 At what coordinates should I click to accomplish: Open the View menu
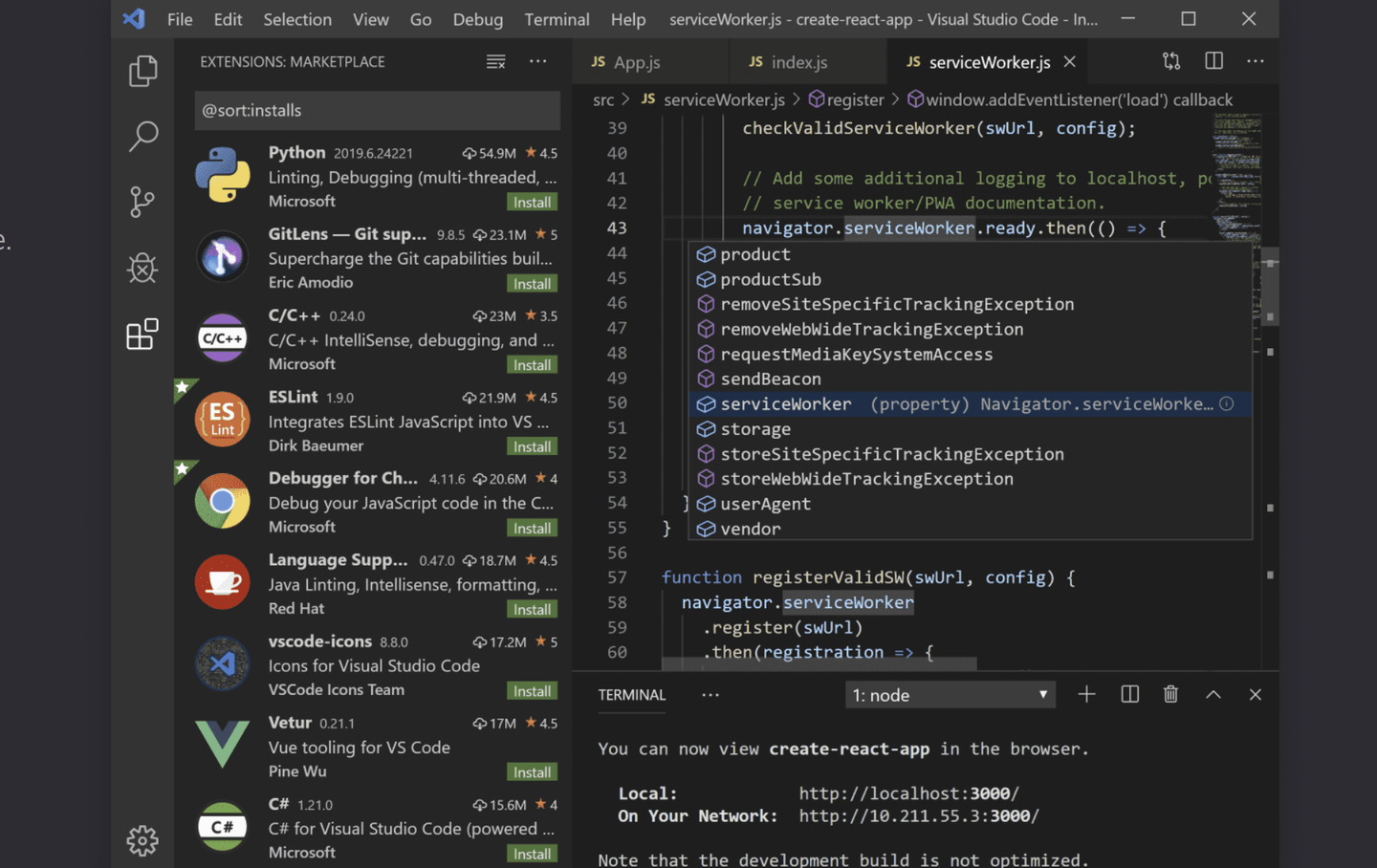coord(370,19)
